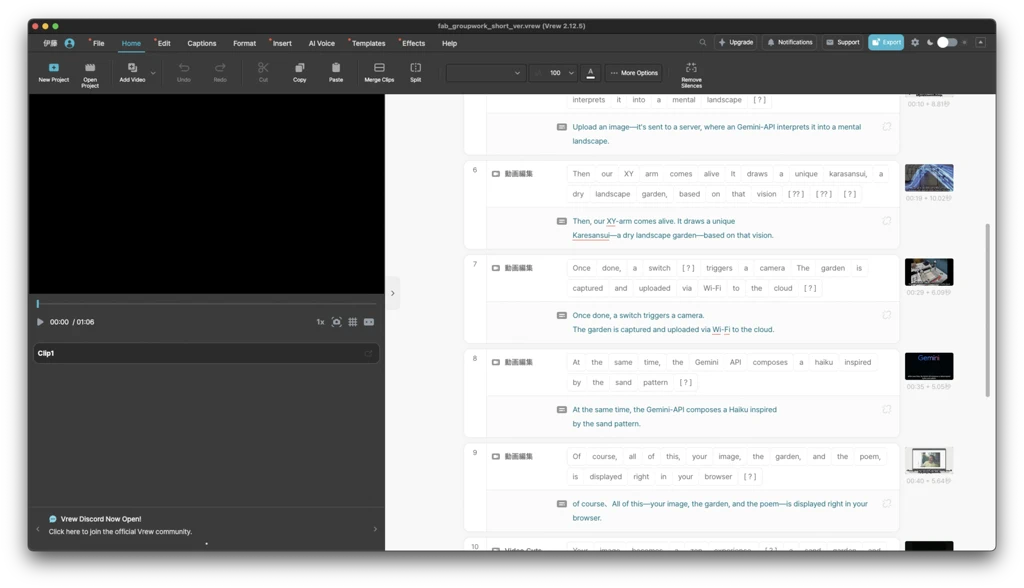
Task: Open the text color picker
Action: click(x=590, y=73)
